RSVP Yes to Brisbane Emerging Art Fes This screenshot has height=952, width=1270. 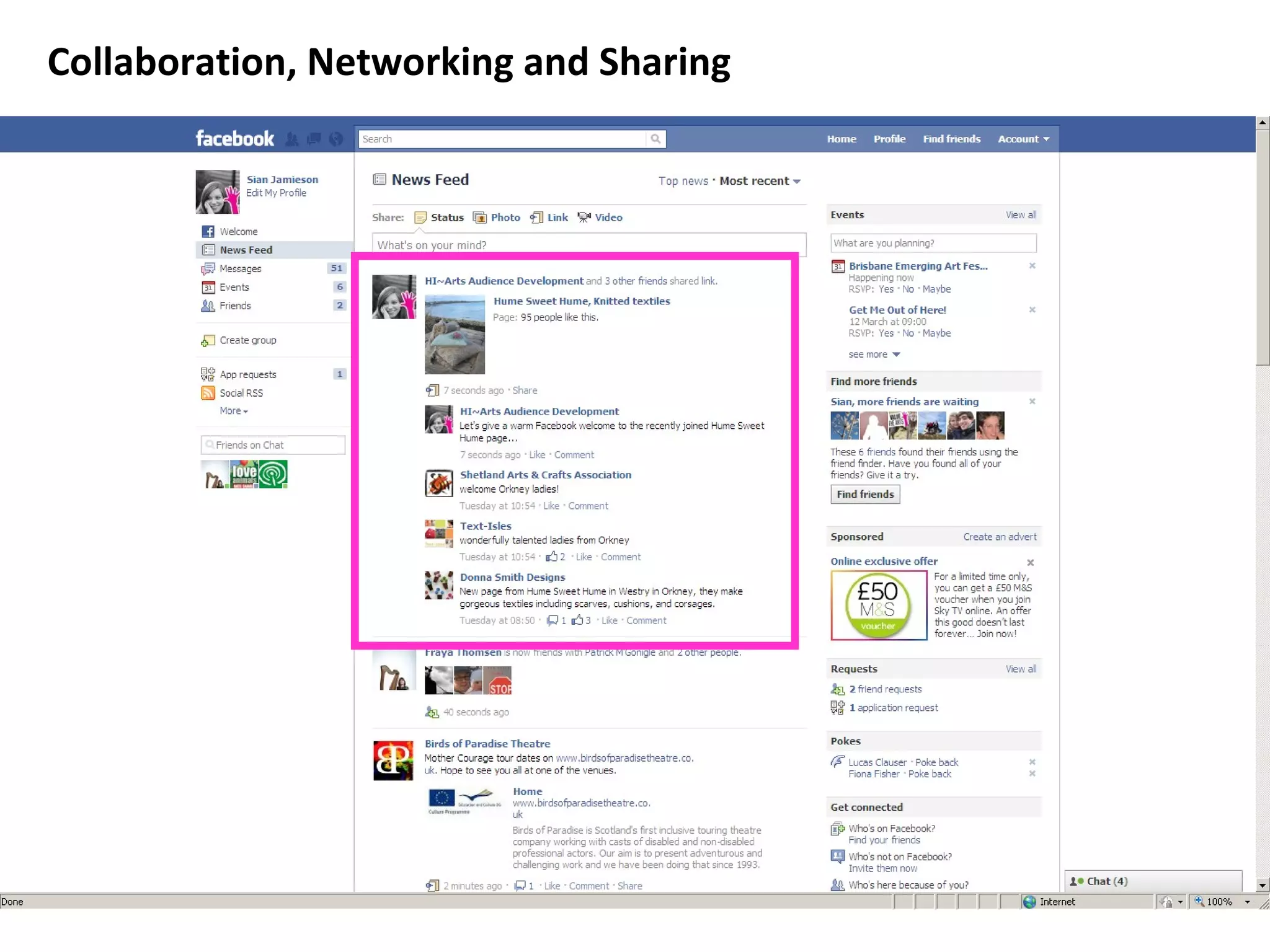886,289
